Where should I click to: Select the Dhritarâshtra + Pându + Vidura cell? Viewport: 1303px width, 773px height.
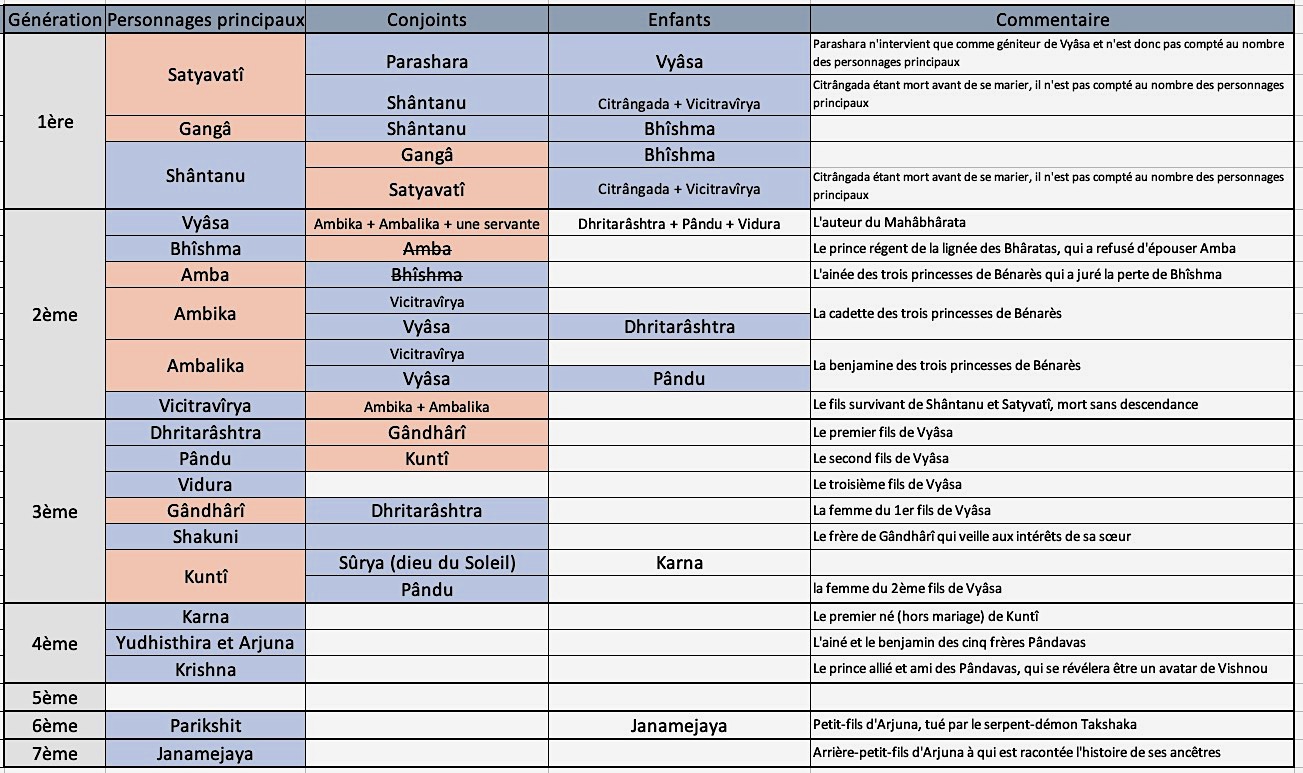[x=679, y=223]
